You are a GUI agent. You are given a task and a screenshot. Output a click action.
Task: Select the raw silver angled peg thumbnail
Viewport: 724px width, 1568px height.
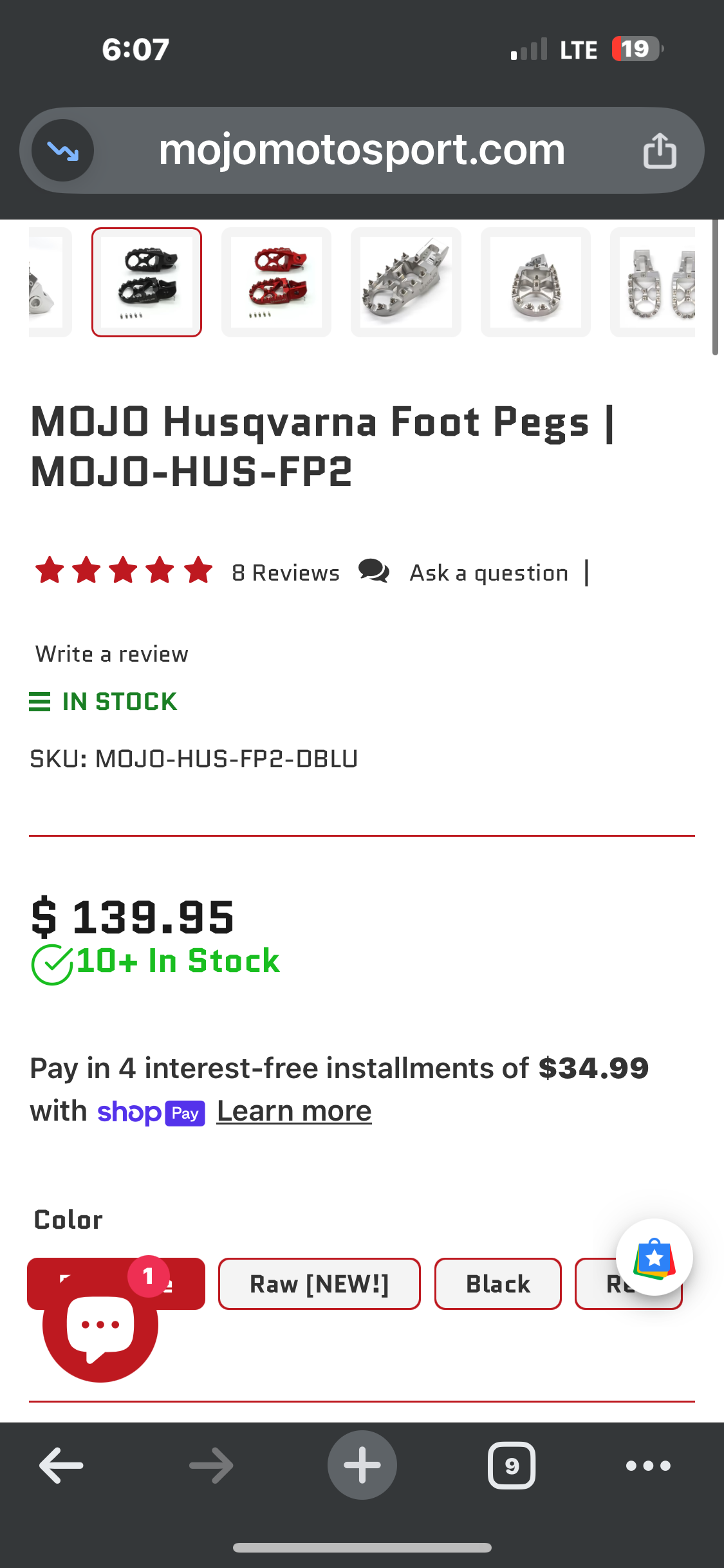(x=406, y=282)
